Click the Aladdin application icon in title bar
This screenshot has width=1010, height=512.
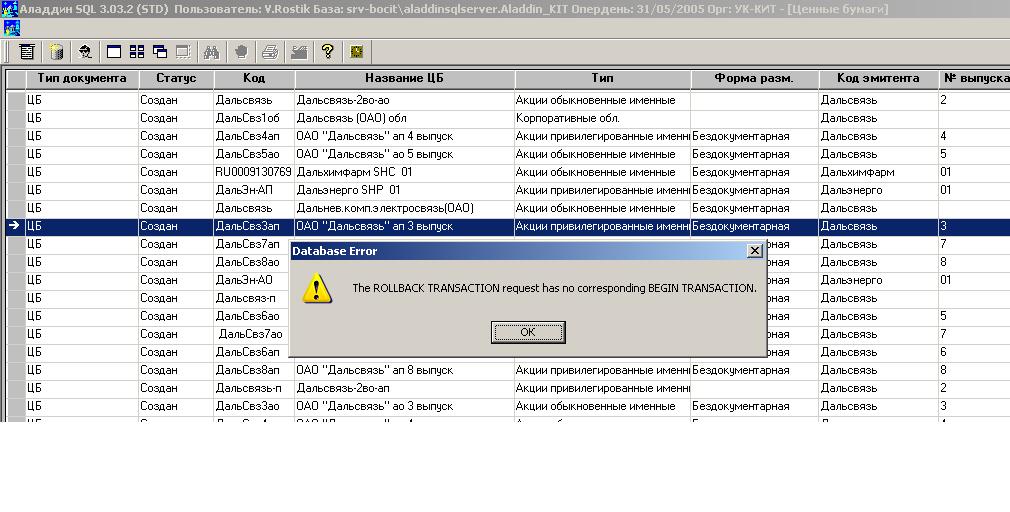coord(9,9)
